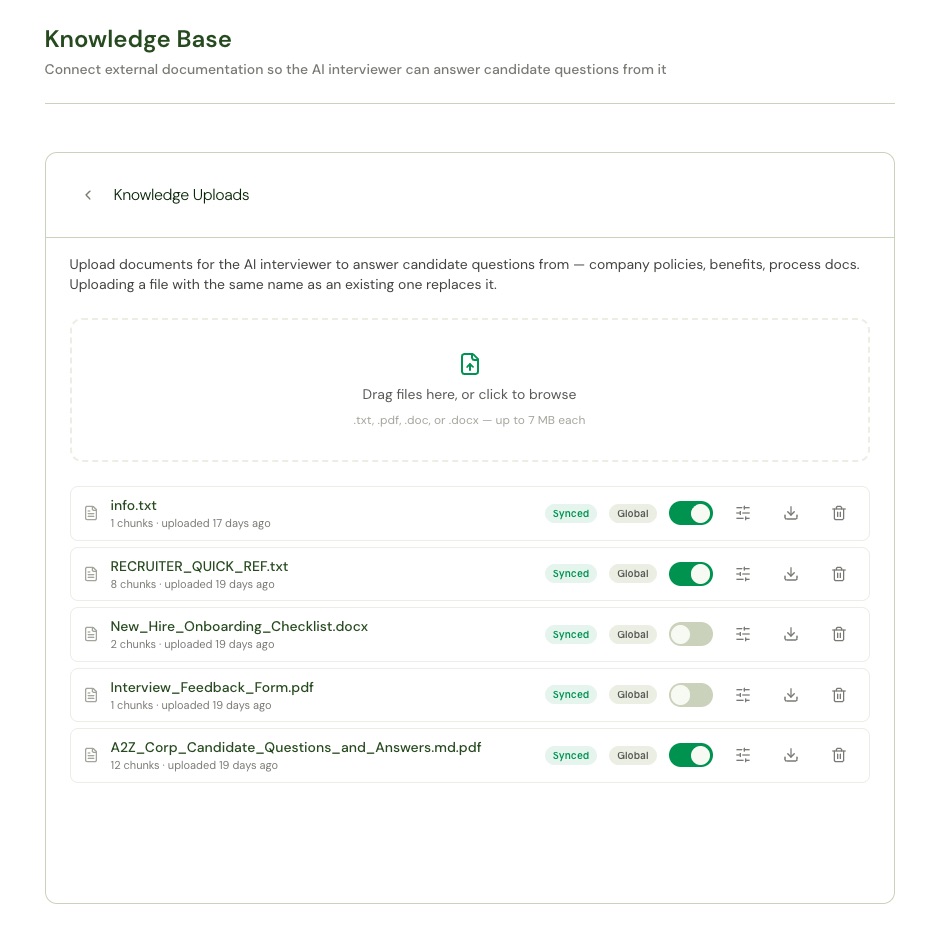Click Synced badge on Interview_Feedback_Form.pdf
The image size is (927, 945).
pyautogui.click(x=571, y=695)
